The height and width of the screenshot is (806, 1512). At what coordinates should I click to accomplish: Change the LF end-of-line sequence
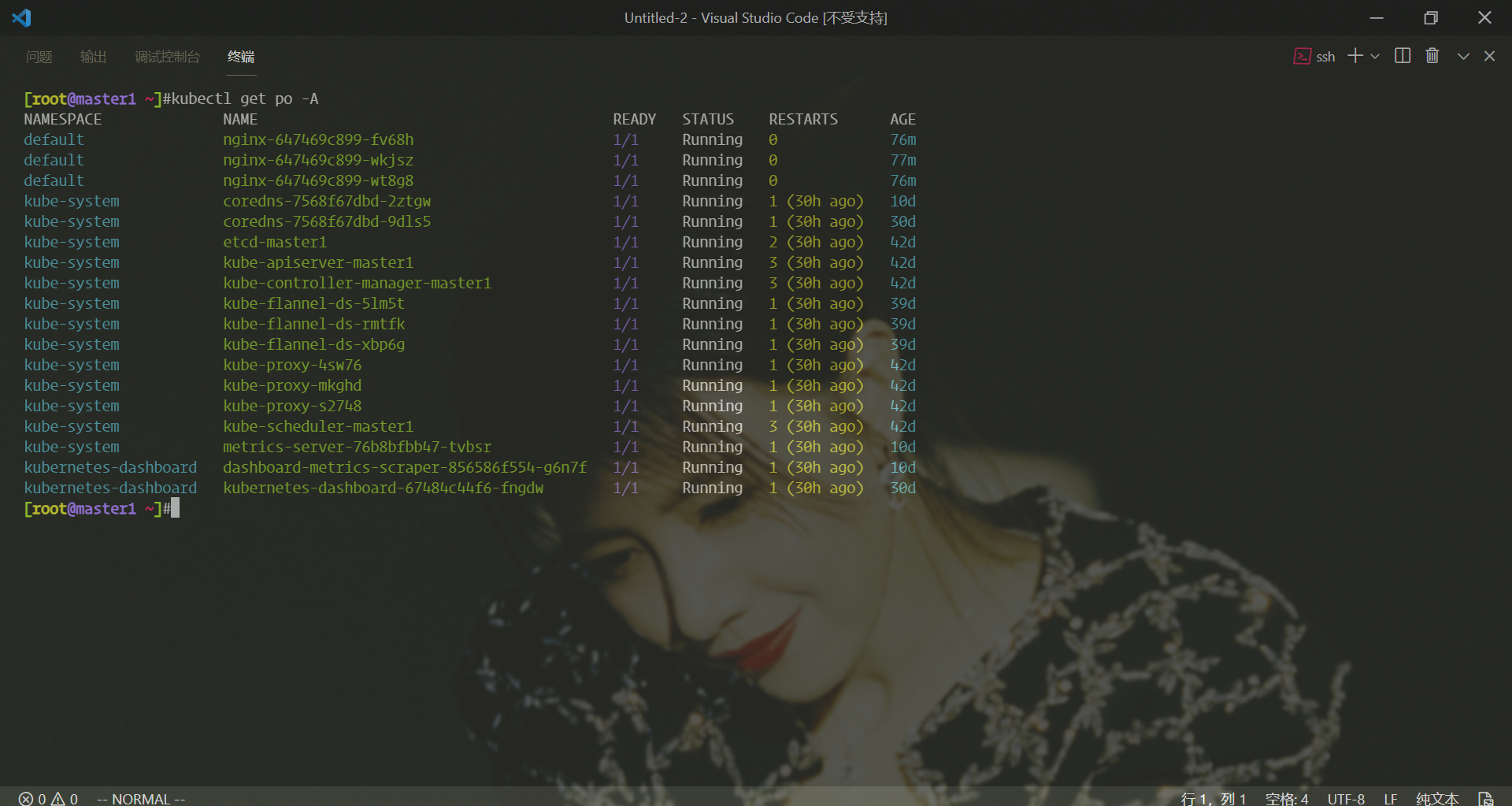point(1391,798)
